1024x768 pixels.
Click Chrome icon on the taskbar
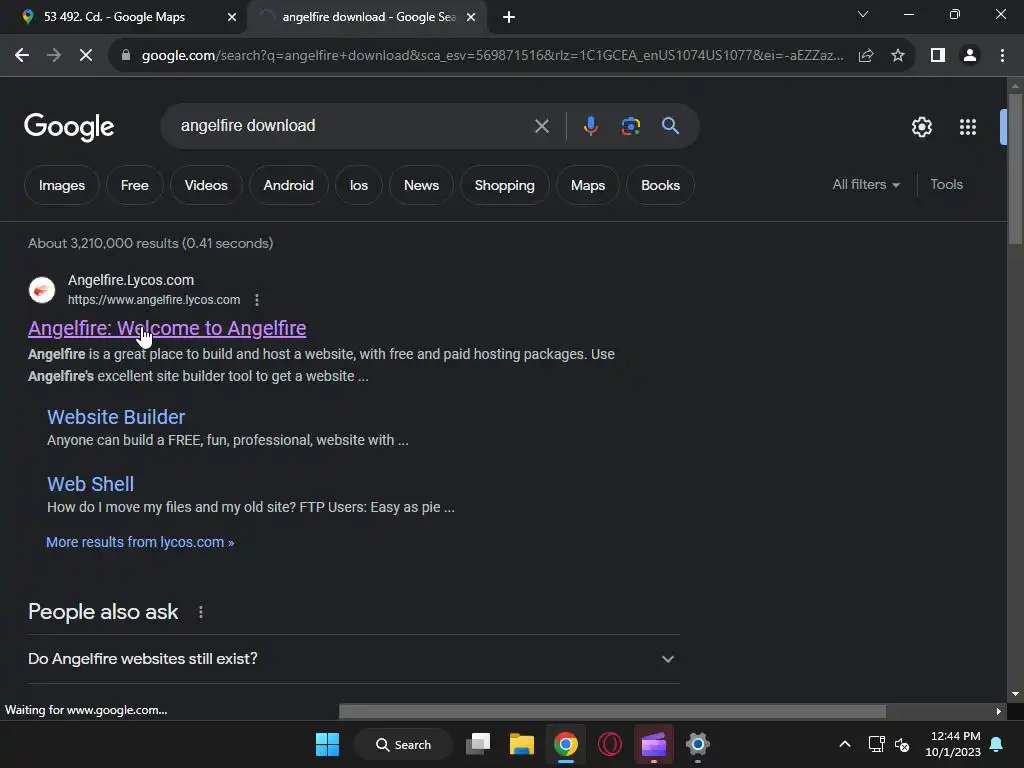566,744
